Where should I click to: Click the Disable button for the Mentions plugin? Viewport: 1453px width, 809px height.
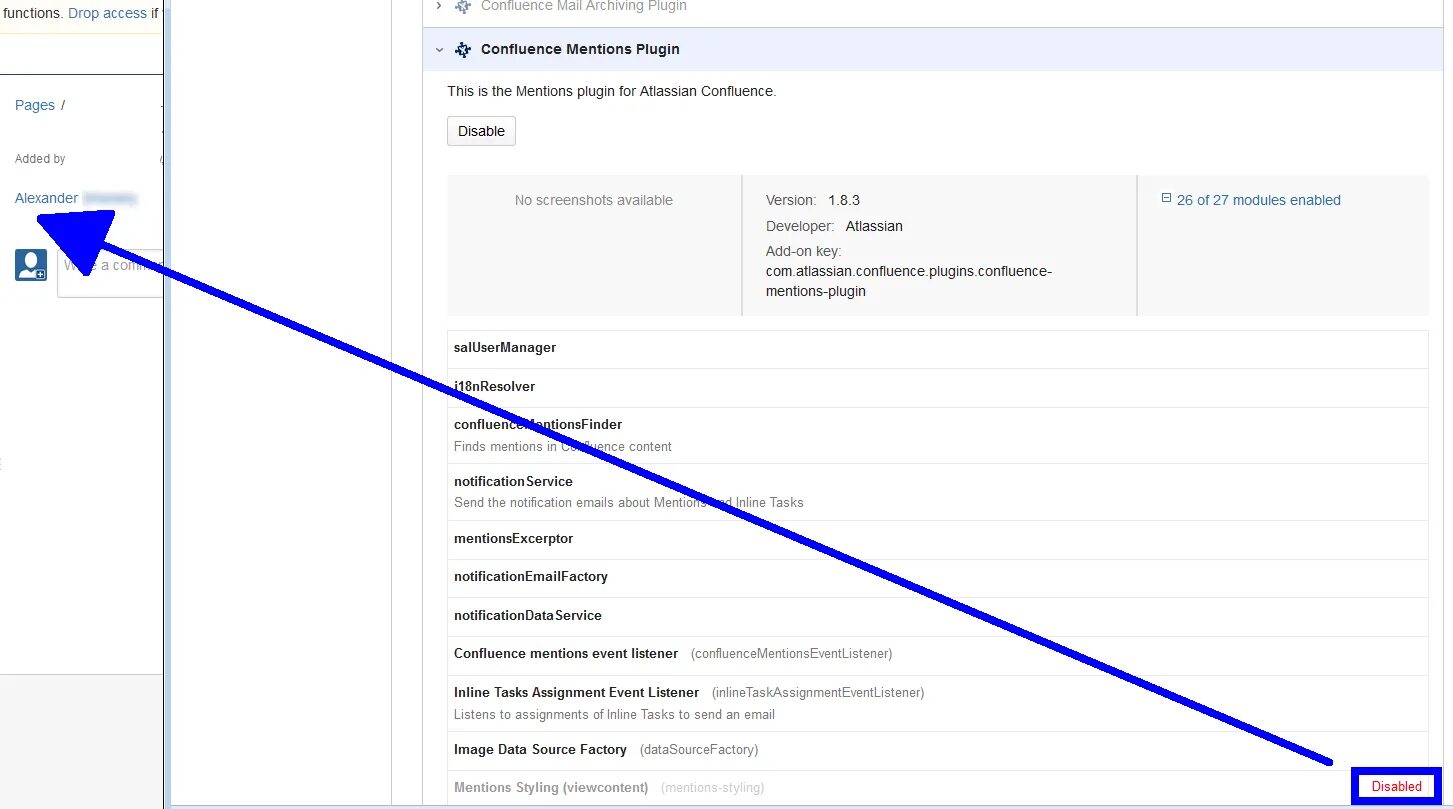(x=481, y=131)
